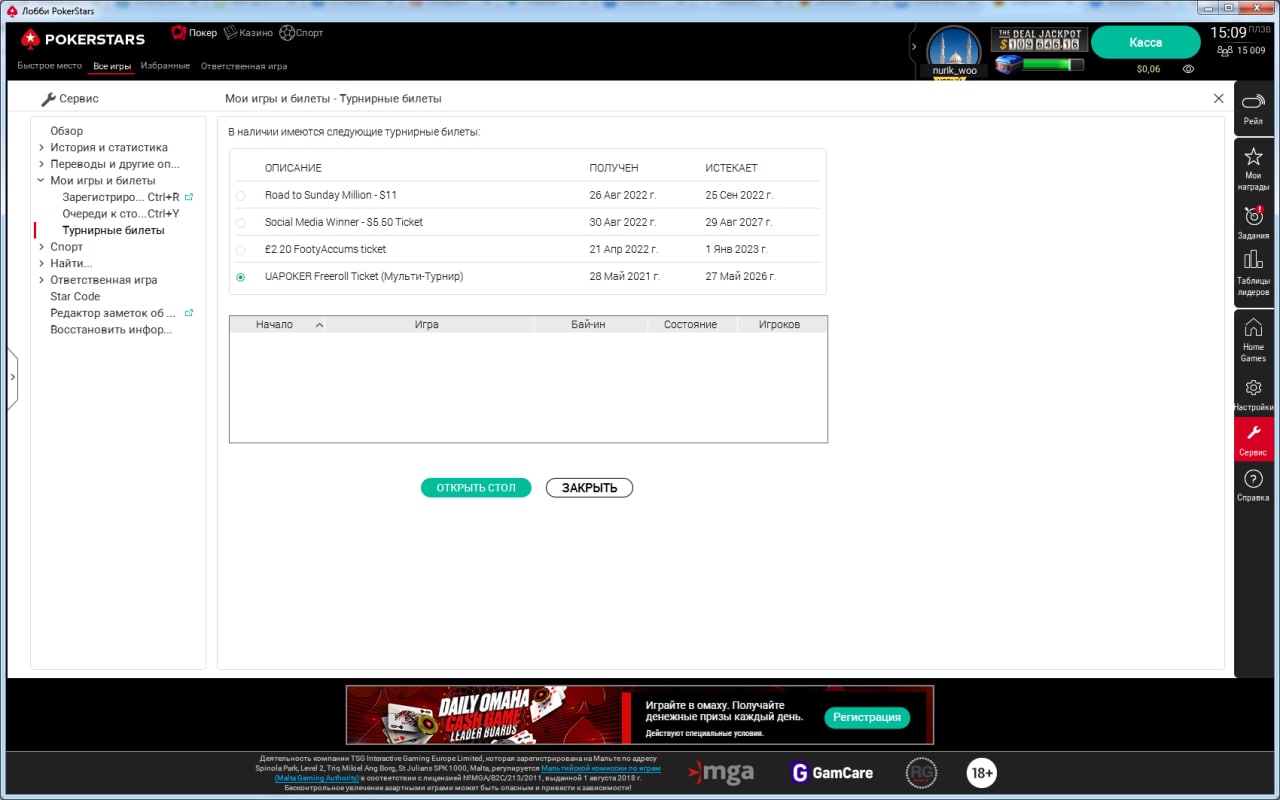Sort by Начало column arrow

[319, 325]
